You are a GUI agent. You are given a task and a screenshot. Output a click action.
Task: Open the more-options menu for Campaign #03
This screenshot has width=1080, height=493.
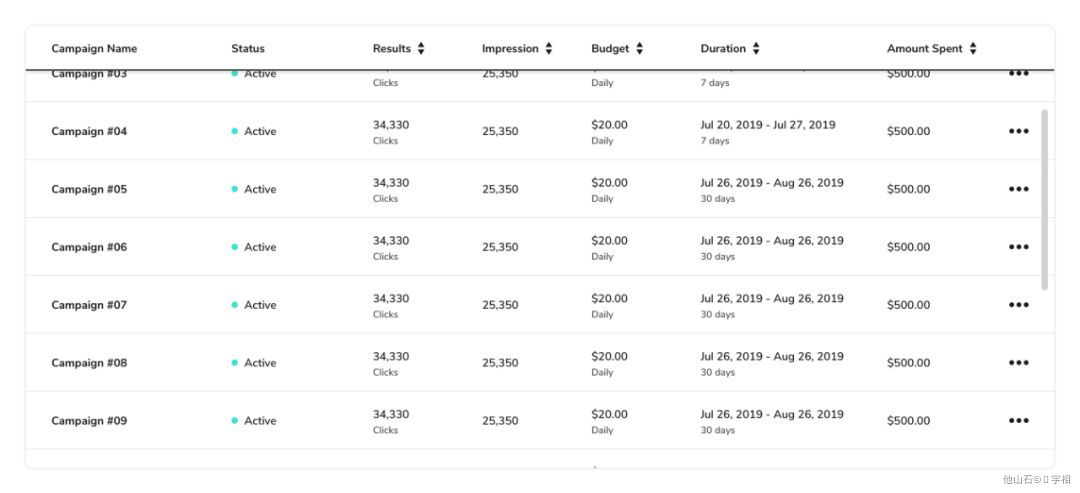click(1018, 75)
